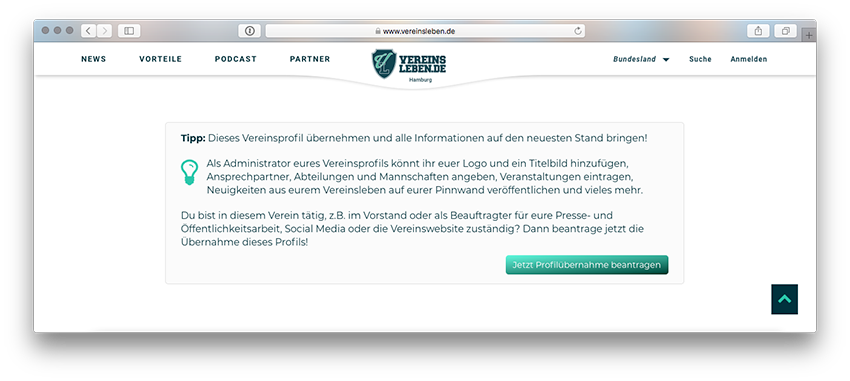Open the Safari share menu
The image size is (850, 381).
click(758, 31)
